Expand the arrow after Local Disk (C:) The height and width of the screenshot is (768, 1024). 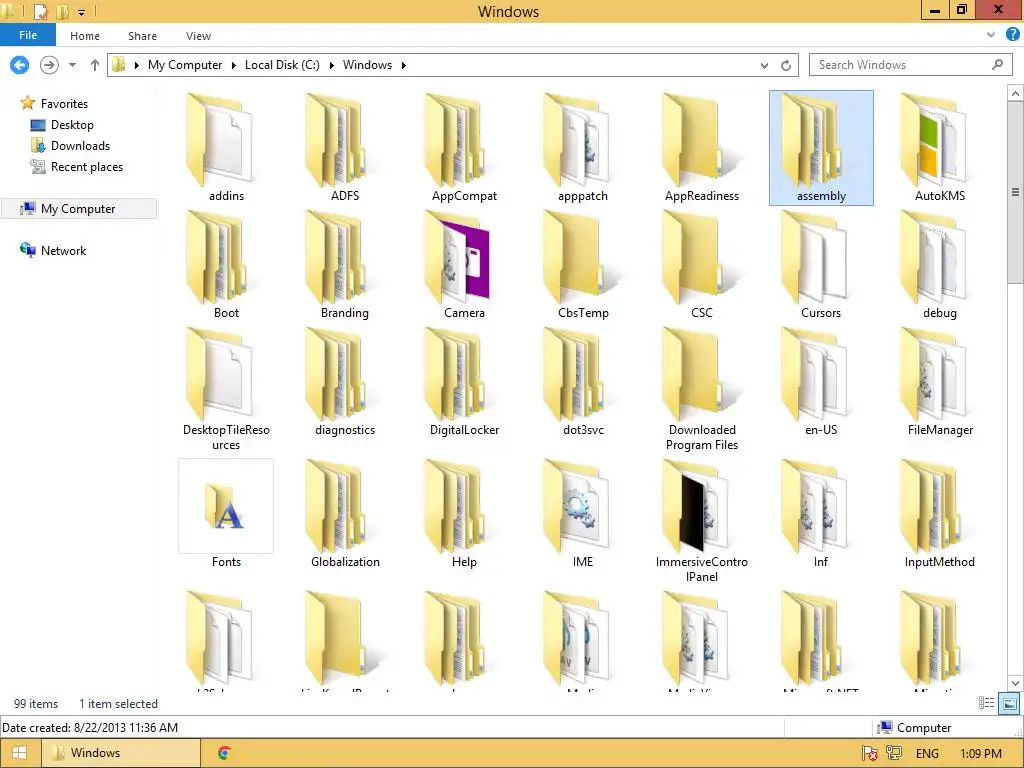coord(331,65)
